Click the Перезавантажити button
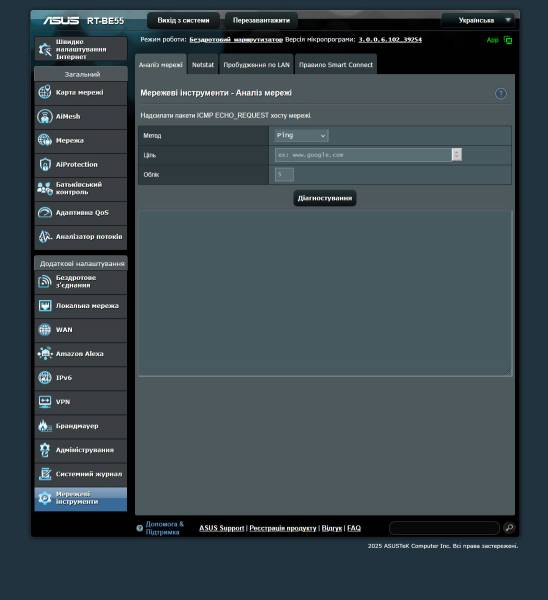The width and height of the screenshot is (548, 600). click(x=261, y=20)
